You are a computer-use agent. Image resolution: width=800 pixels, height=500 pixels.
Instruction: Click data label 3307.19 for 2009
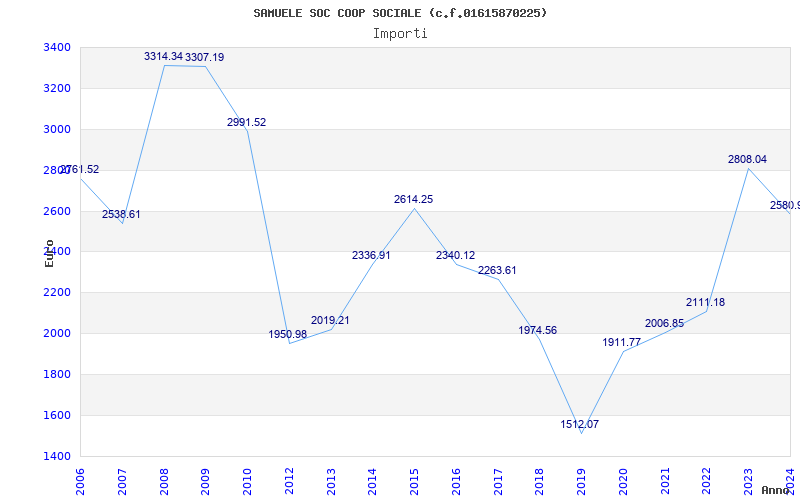click(x=205, y=57)
